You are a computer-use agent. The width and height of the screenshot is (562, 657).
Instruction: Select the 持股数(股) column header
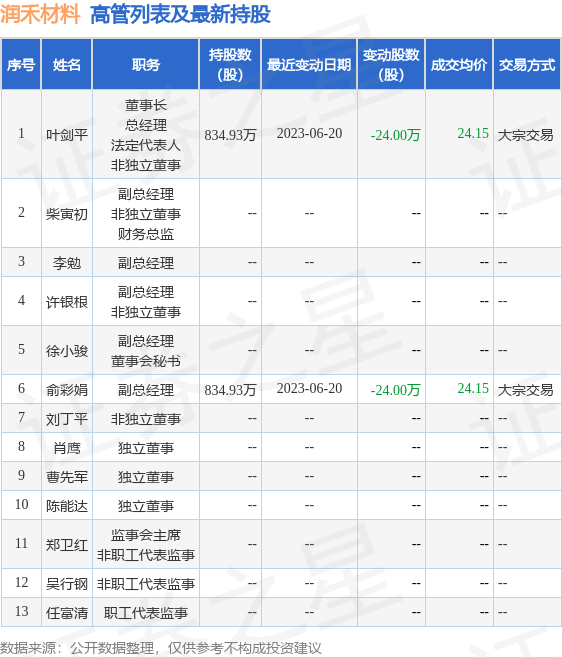pyautogui.click(x=230, y=65)
